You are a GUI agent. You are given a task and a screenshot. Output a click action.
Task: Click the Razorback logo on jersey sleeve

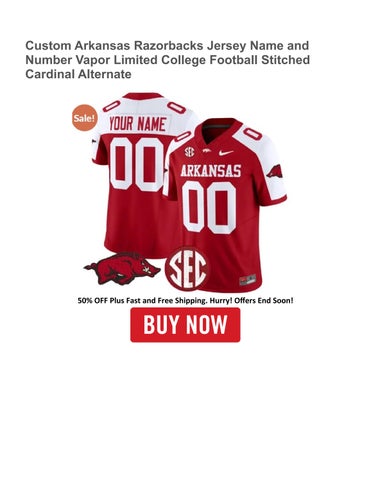point(275,172)
